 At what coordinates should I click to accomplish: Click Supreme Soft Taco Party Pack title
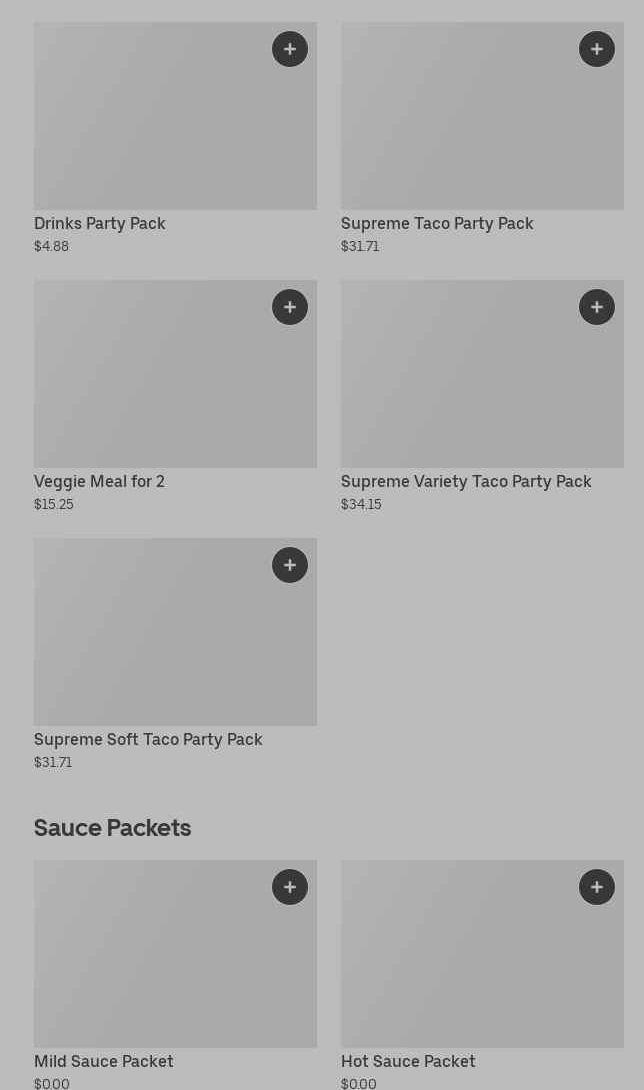point(148,739)
